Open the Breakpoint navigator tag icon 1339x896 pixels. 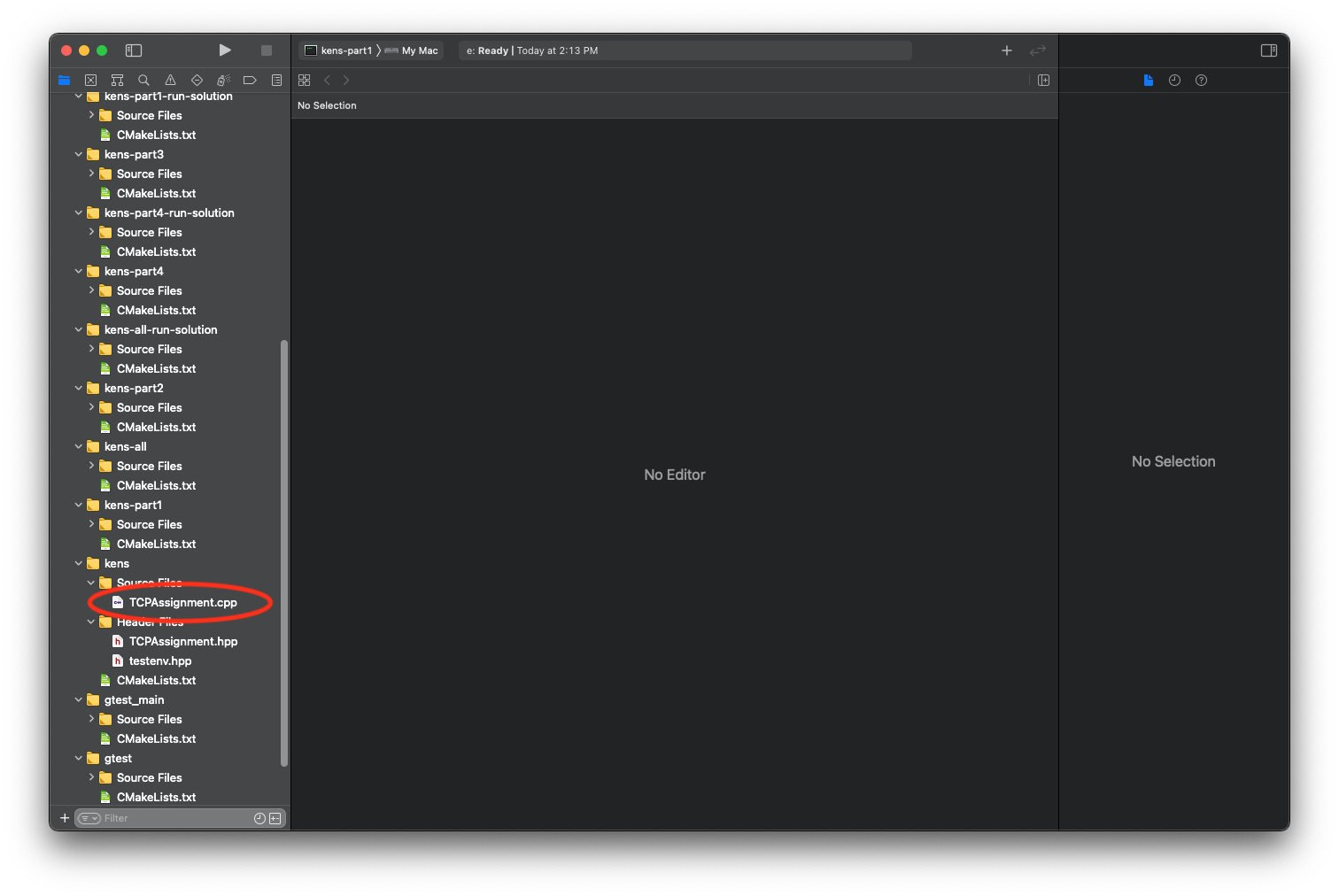coord(250,80)
